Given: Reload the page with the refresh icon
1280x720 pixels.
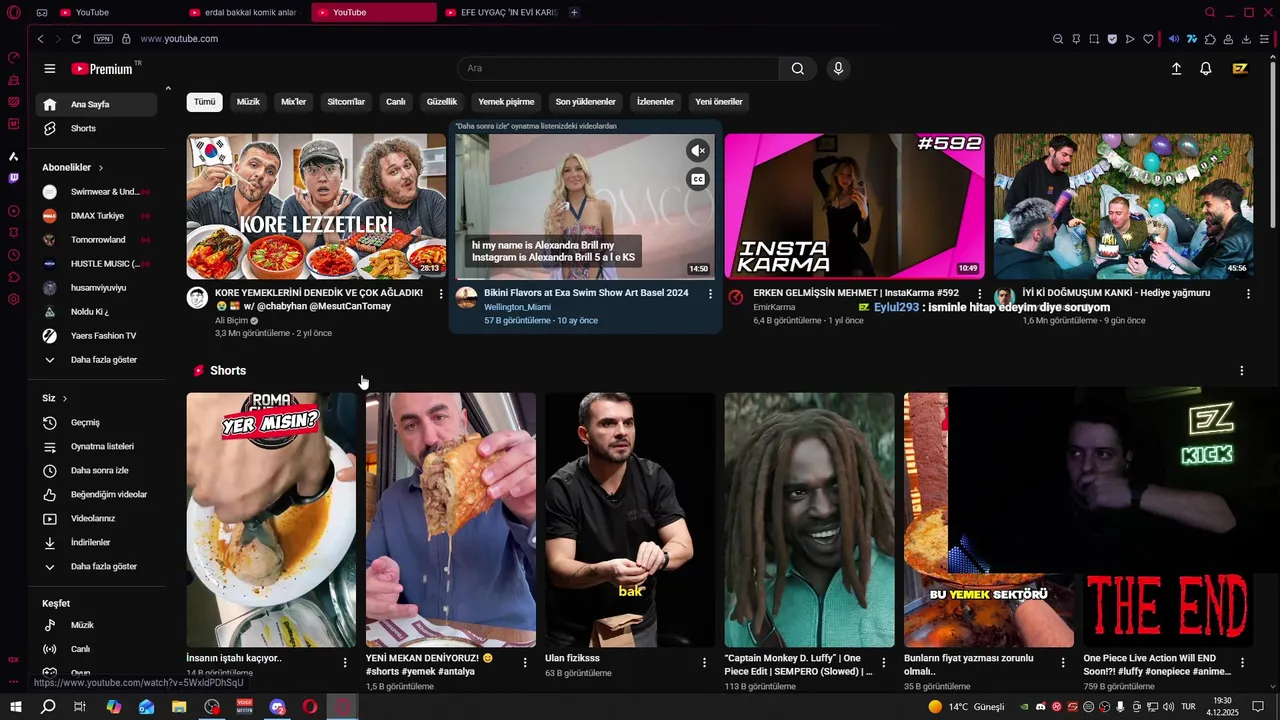Looking at the screenshot, I should [76, 39].
